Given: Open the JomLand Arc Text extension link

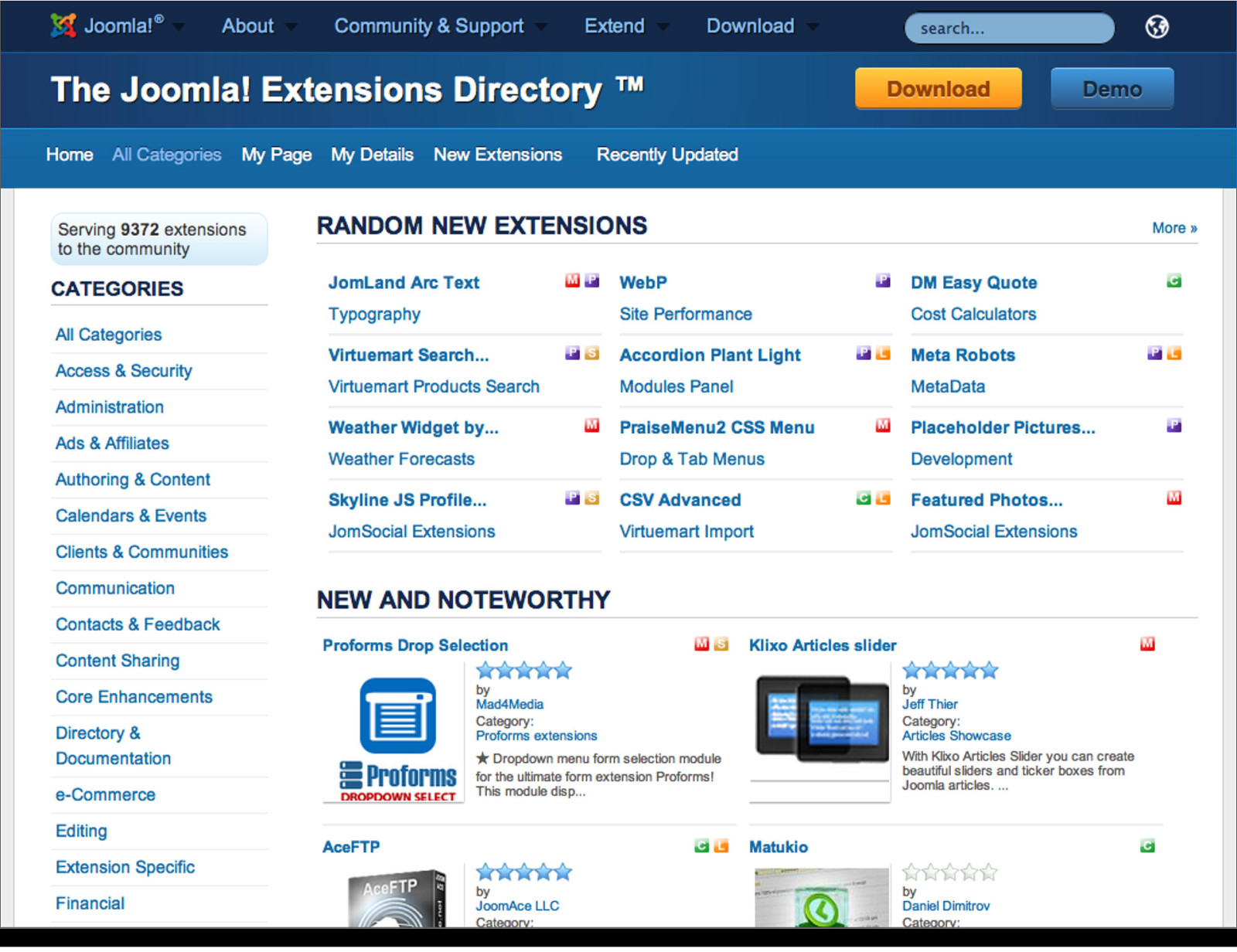Looking at the screenshot, I should click(x=404, y=283).
